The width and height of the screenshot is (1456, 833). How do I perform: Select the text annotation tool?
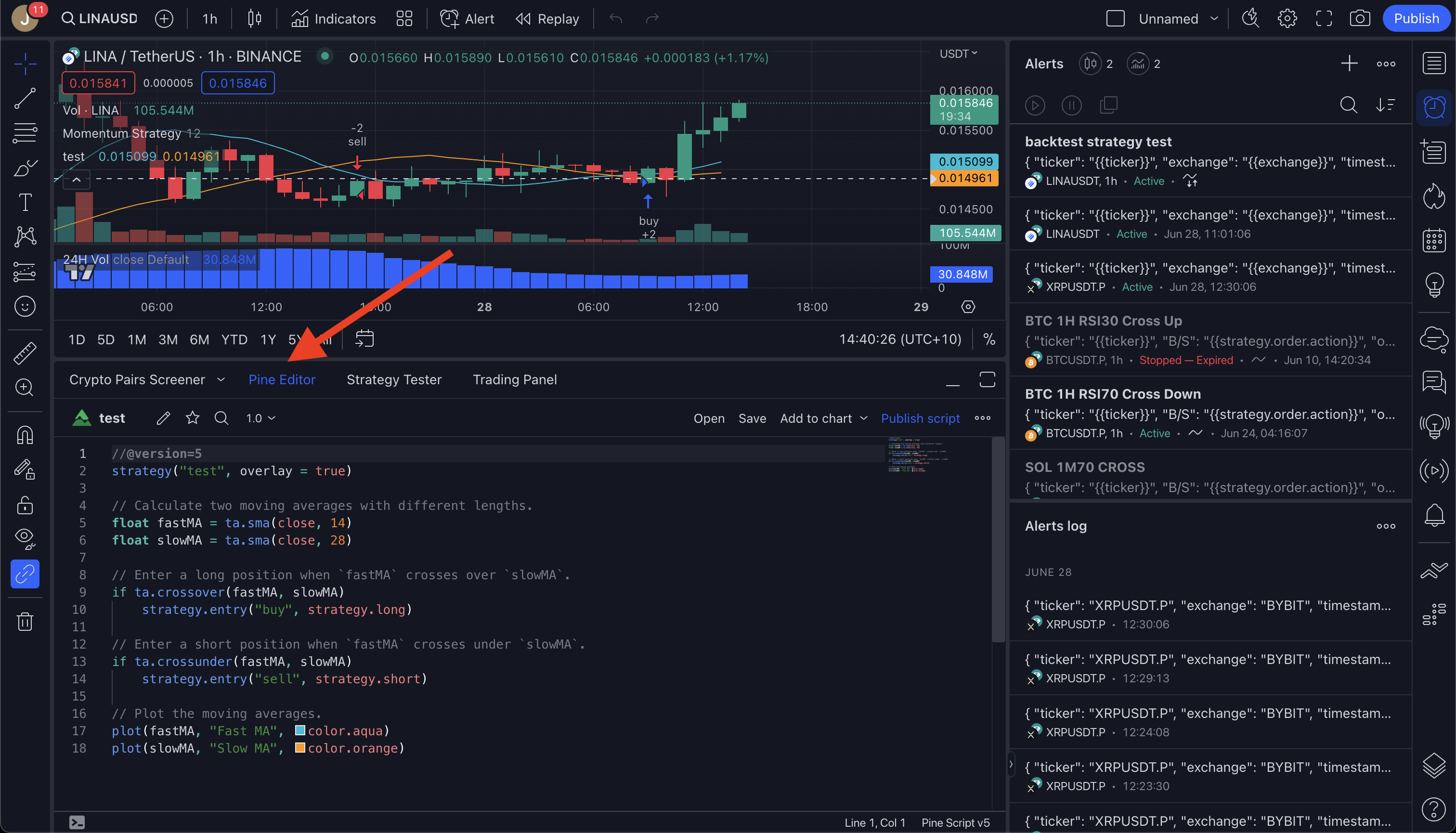25,202
